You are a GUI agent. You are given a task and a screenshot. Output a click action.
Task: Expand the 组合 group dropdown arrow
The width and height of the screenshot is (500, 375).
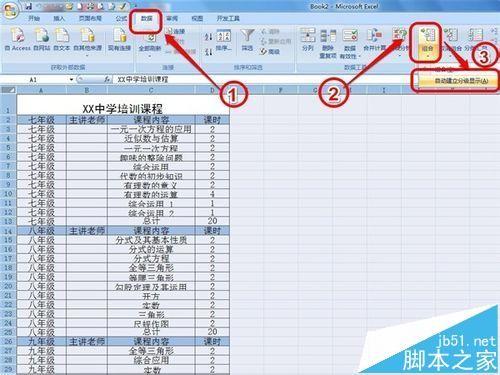tap(427, 56)
